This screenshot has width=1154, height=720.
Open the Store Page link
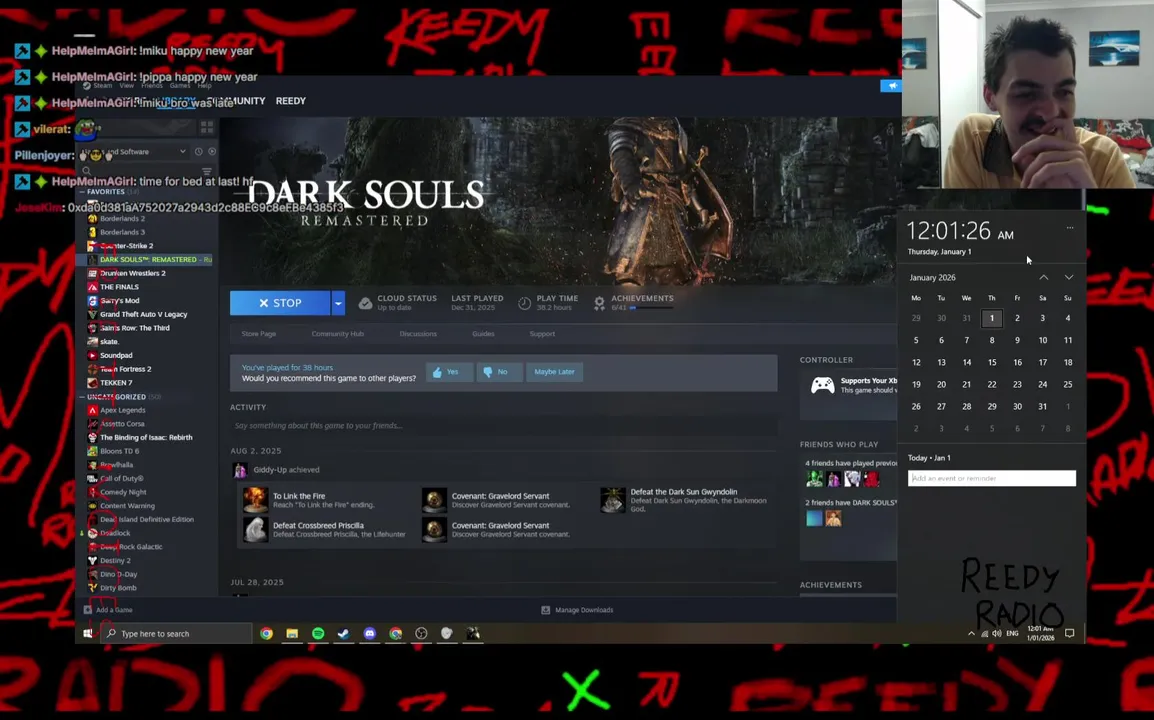click(x=258, y=333)
